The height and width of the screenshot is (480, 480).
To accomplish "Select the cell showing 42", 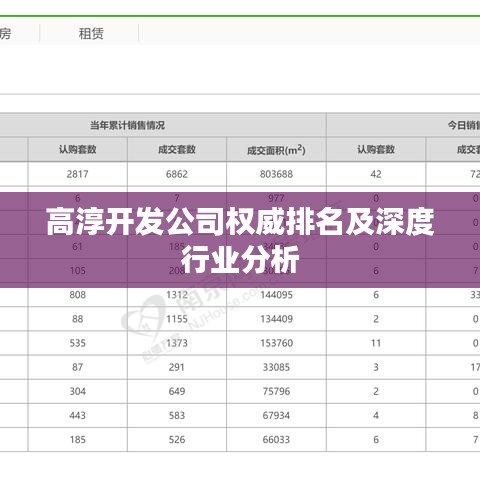I will (376, 174).
